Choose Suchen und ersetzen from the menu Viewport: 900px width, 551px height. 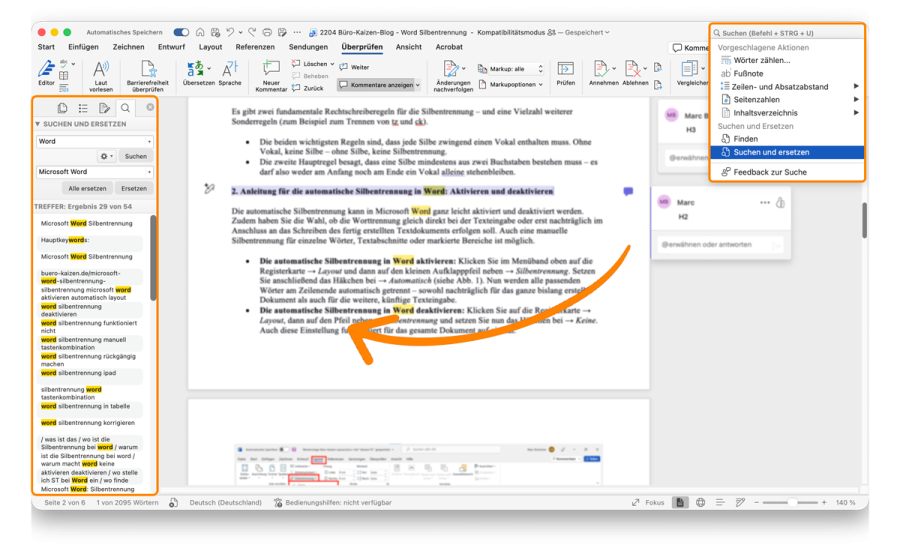click(x=787, y=152)
